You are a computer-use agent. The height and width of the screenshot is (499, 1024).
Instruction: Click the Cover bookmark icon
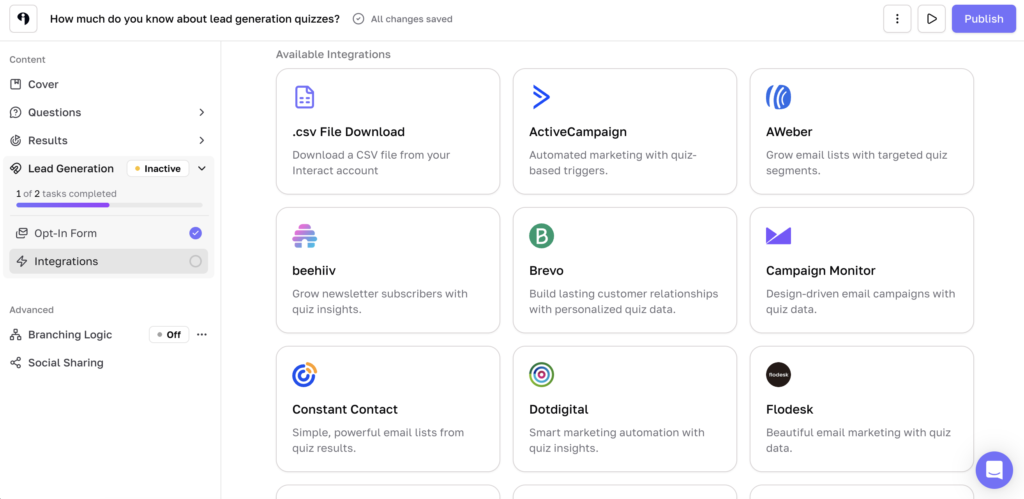pyautogui.click(x=16, y=84)
